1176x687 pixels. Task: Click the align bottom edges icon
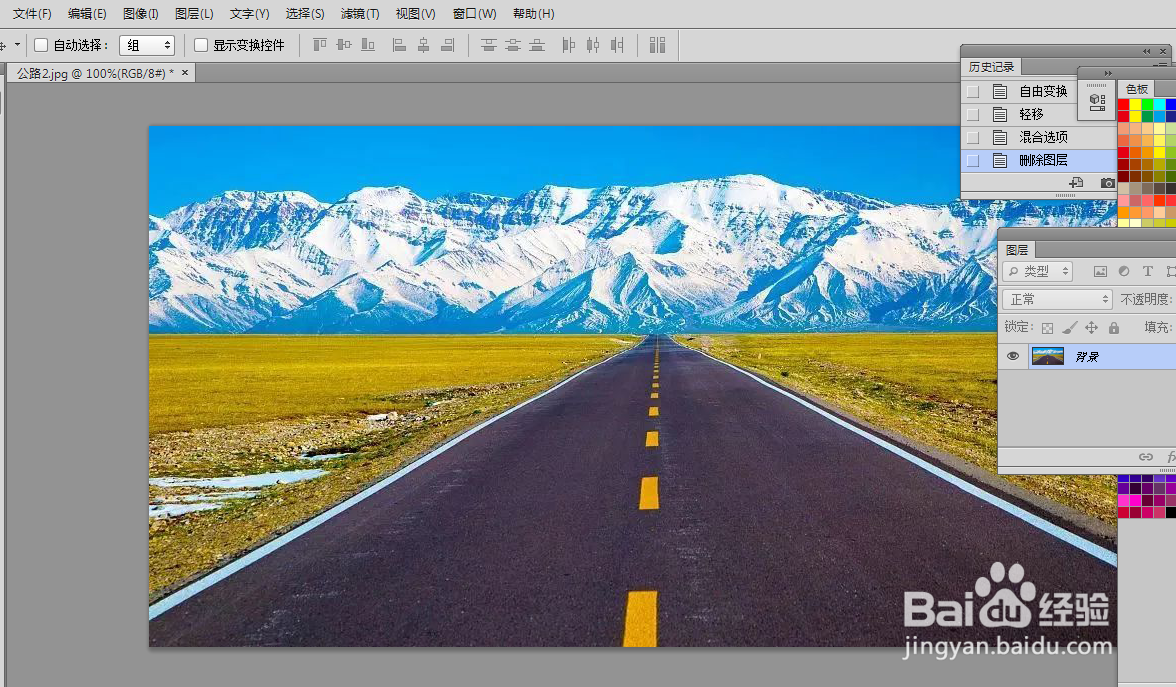coord(368,45)
